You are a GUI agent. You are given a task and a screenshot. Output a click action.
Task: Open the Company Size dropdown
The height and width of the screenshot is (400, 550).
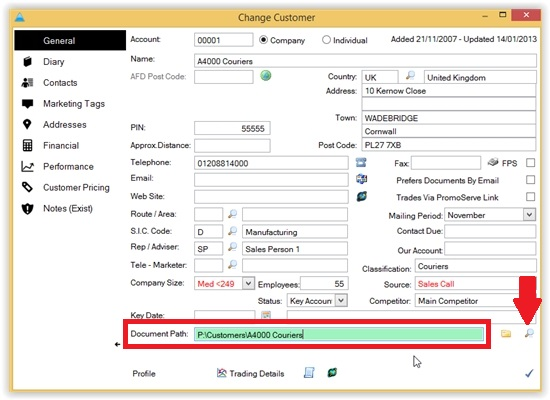pyautogui.click(x=248, y=283)
